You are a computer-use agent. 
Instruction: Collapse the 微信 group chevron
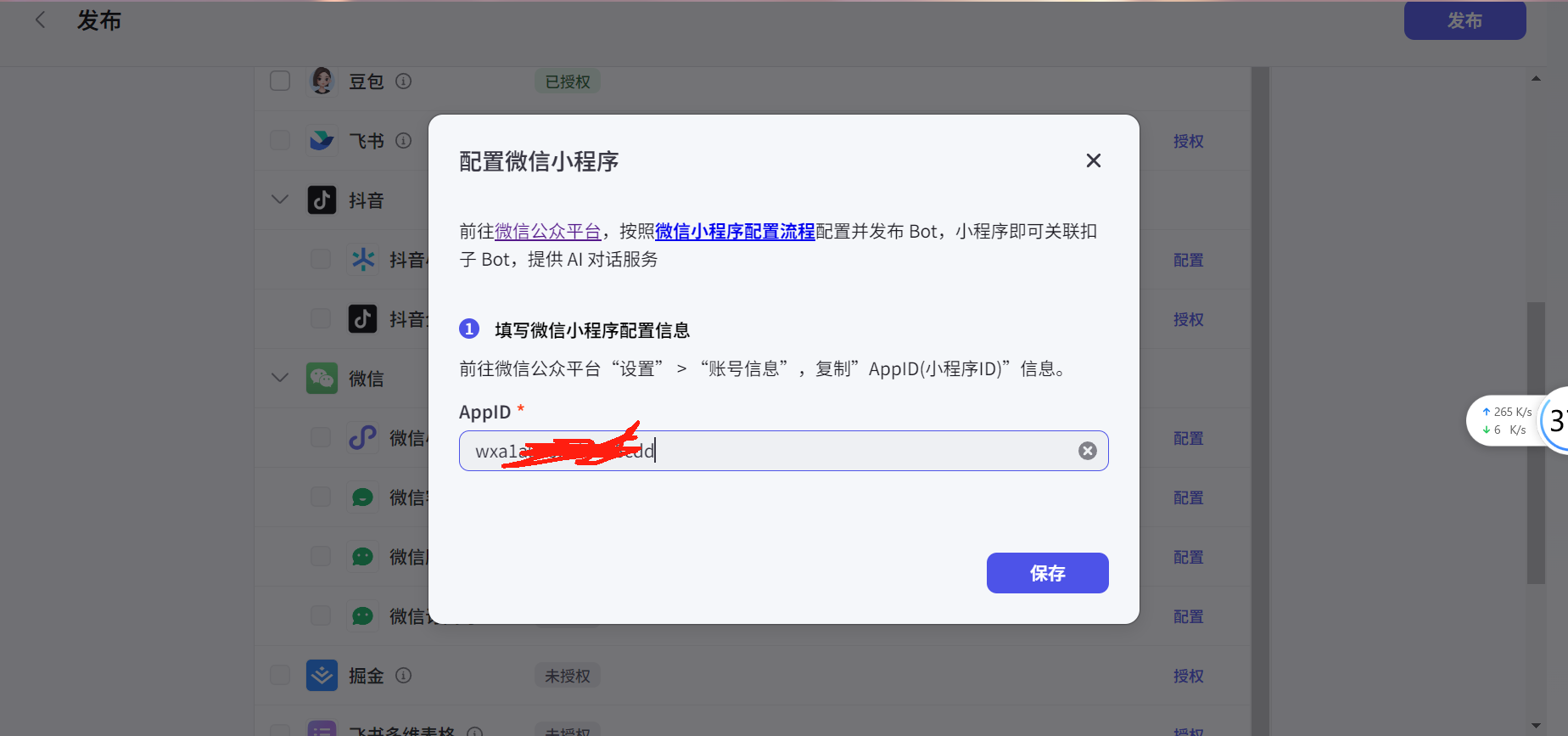coord(280,378)
